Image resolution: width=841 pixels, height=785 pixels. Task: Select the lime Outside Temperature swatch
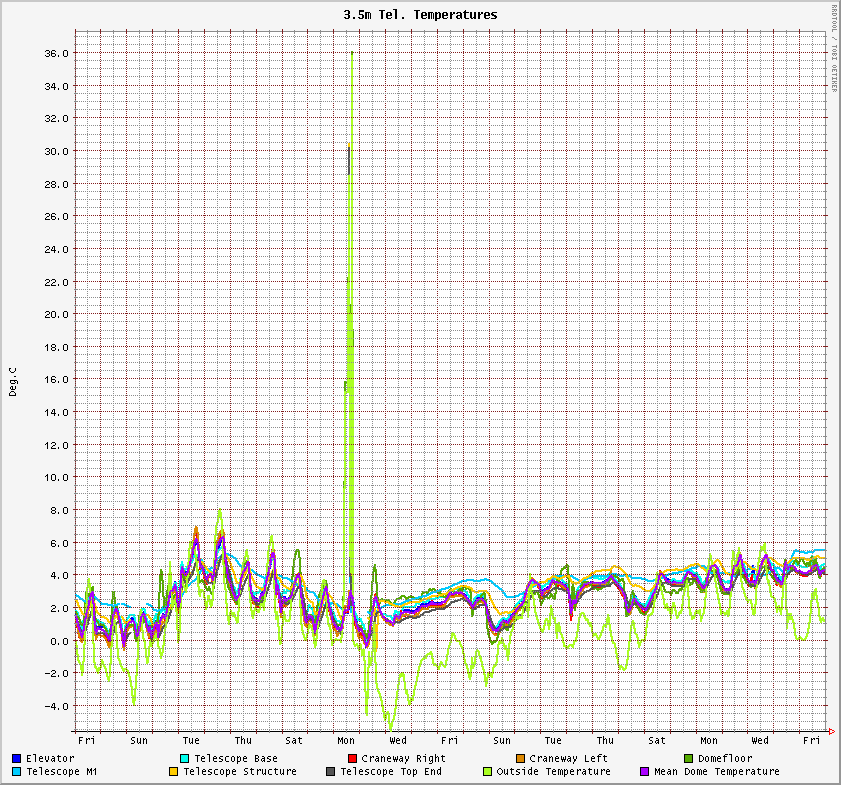click(x=488, y=772)
